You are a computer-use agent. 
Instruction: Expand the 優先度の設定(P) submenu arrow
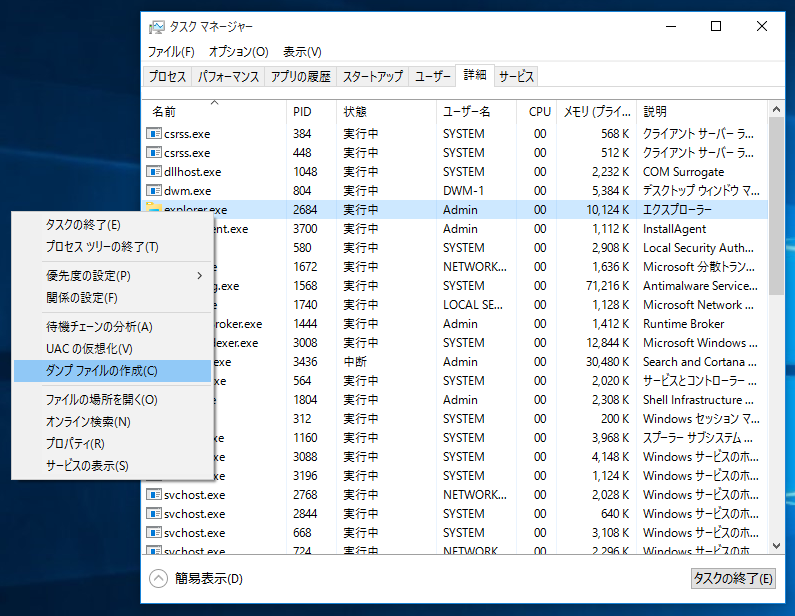[x=200, y=276]
